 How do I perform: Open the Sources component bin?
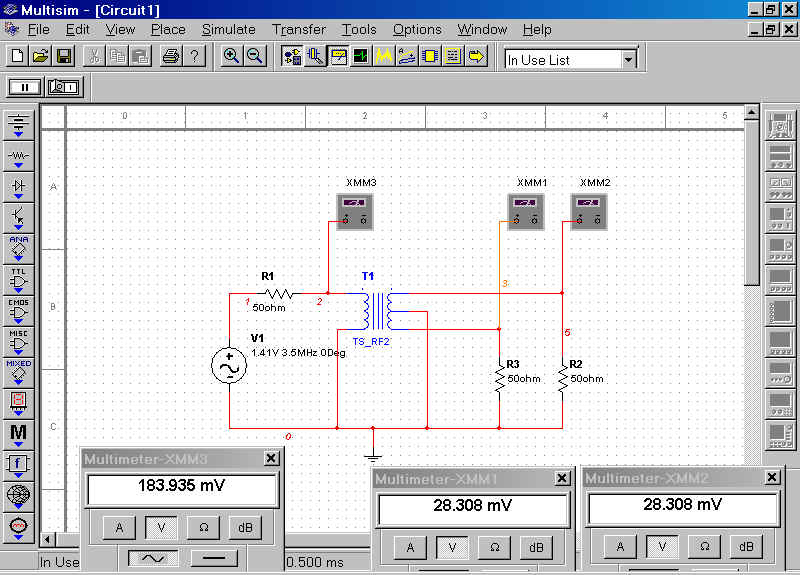click(19, 126)
